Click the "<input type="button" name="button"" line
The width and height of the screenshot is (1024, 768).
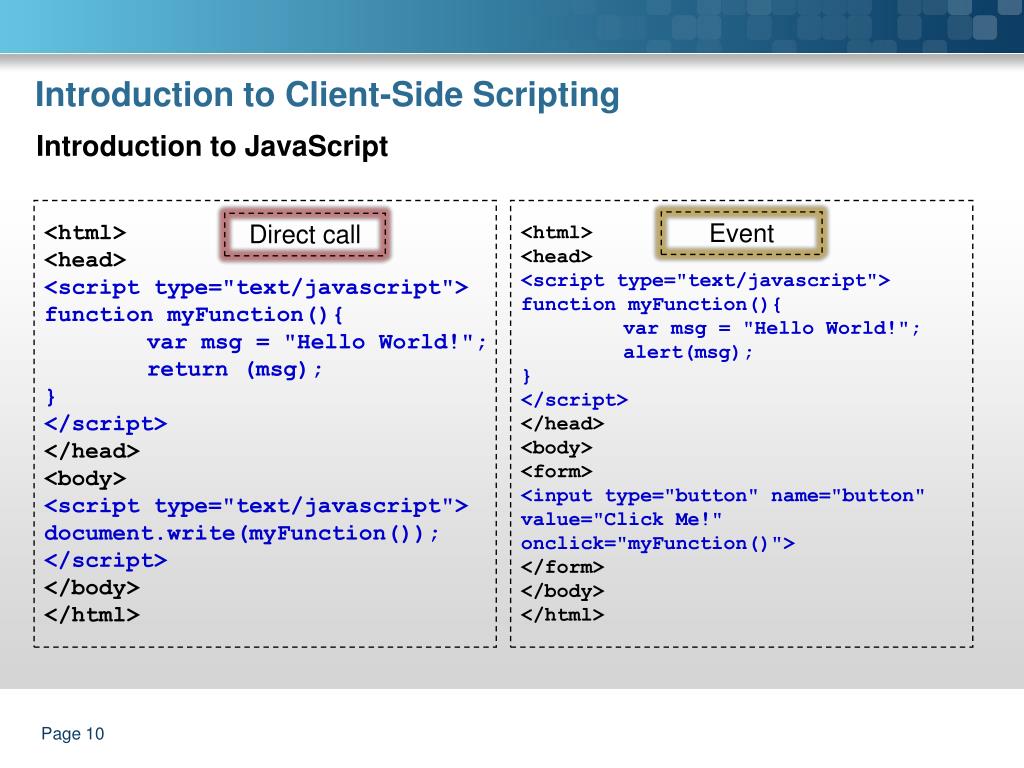pyautogui.click(x=723, y=496)
